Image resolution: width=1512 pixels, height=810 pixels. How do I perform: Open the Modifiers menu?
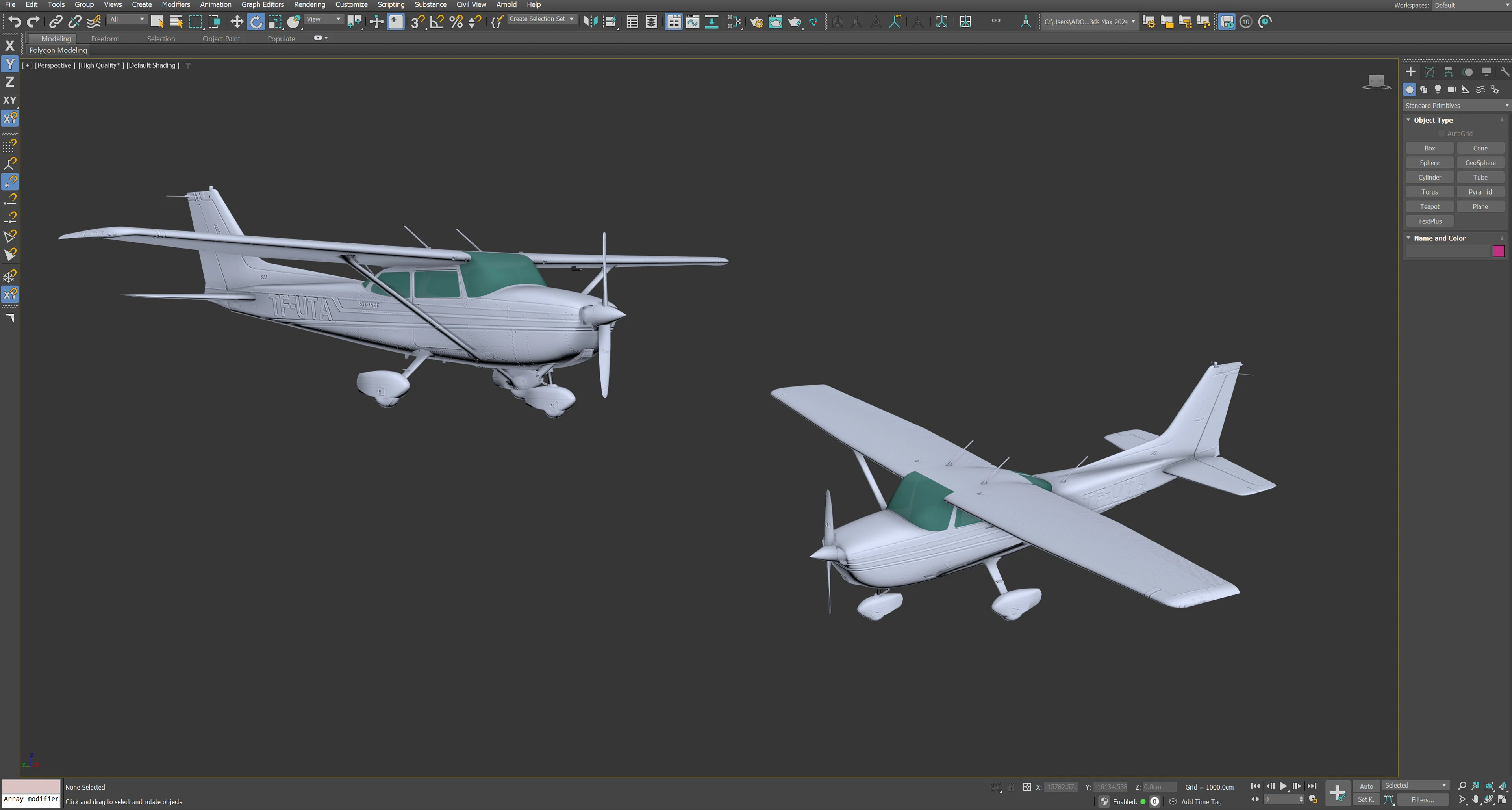click(x=176, y=4)
